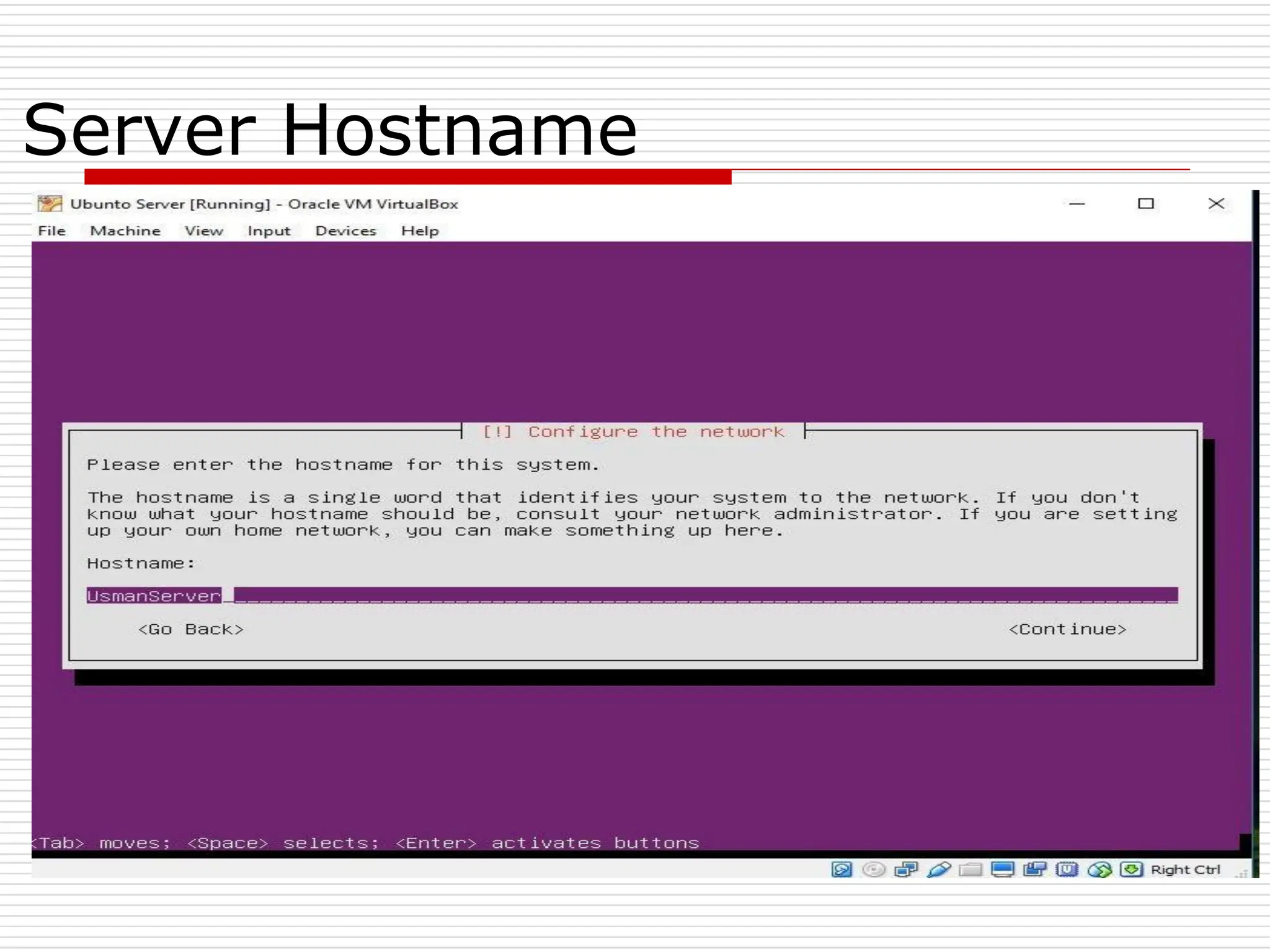Image resolution: width=1270 pixels, height=952 pixels.
Task: Click the 'Configure the network' dialog title
Action: tap(633, 431)
